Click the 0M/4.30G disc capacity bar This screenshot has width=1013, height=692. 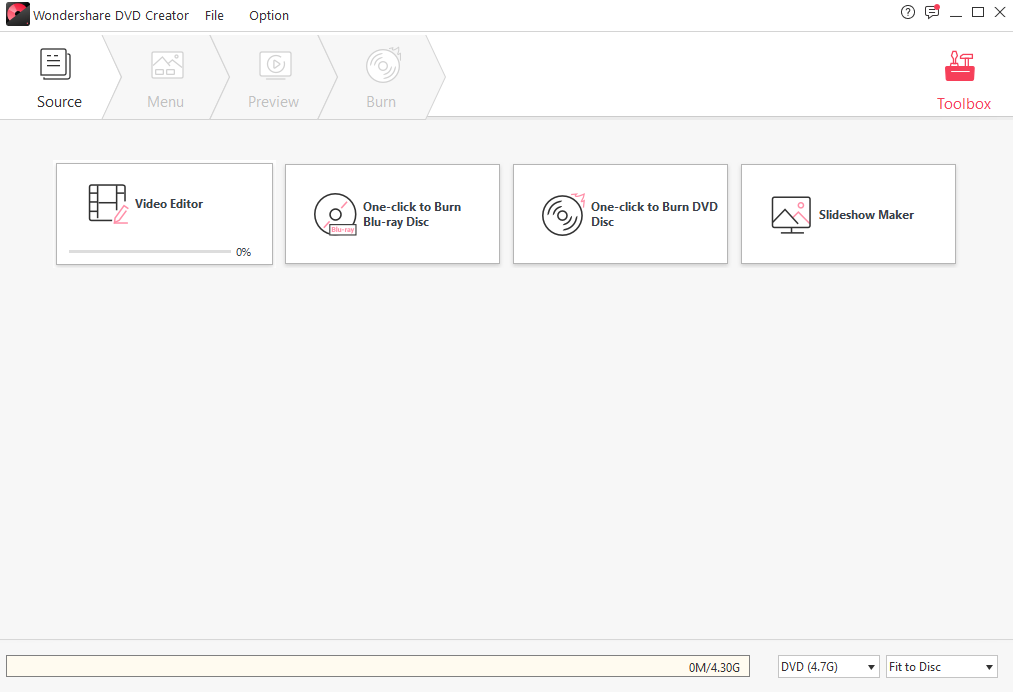[x=378, y=666]
